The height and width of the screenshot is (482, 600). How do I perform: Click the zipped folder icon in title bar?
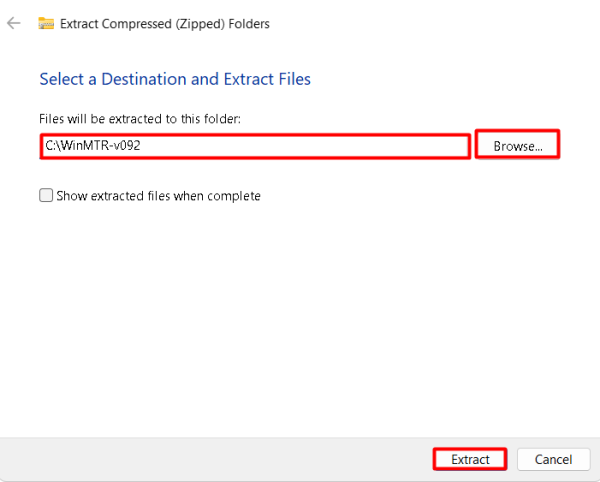click(x=44, y=23)
